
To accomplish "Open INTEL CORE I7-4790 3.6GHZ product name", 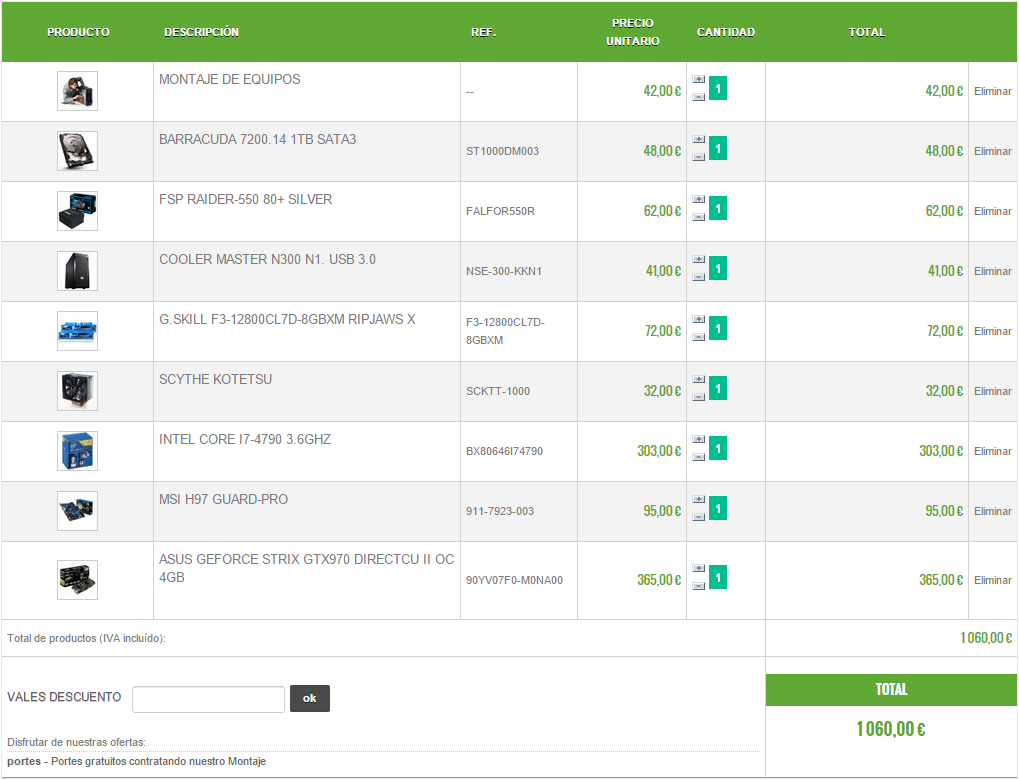I will point(245,439).
